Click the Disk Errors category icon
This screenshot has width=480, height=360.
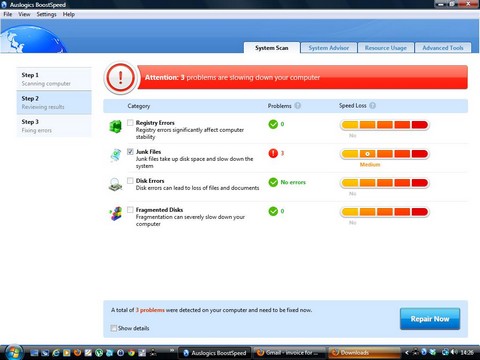tap(116, 184)
